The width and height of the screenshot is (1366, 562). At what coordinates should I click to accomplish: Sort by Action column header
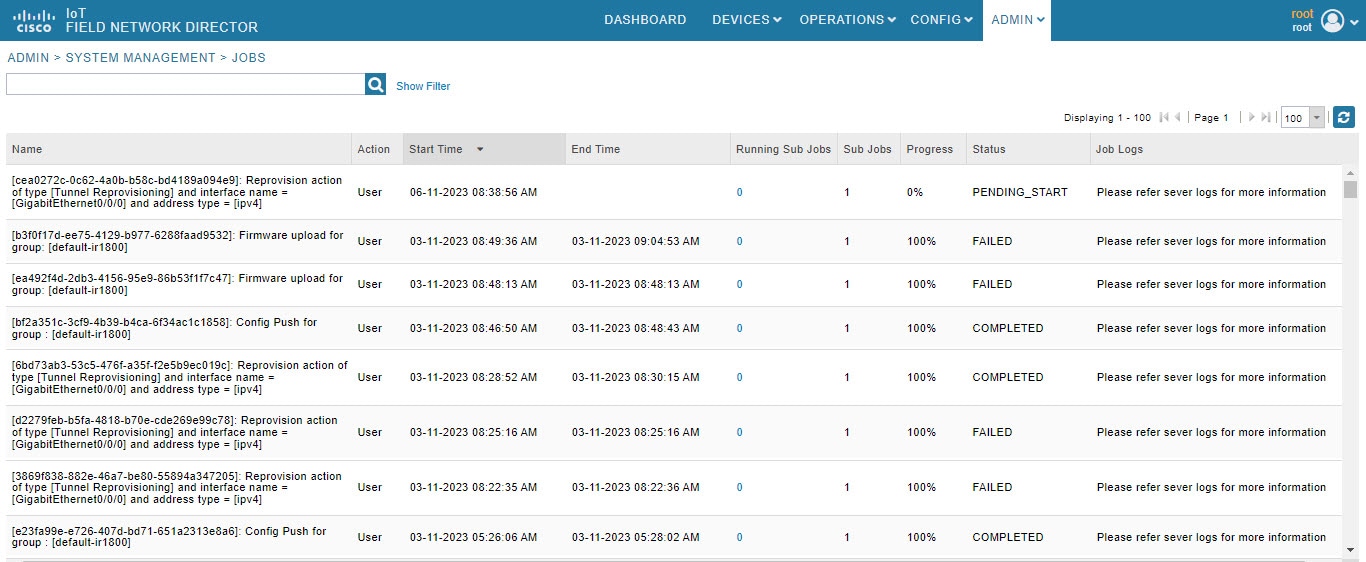click(377, 149)
